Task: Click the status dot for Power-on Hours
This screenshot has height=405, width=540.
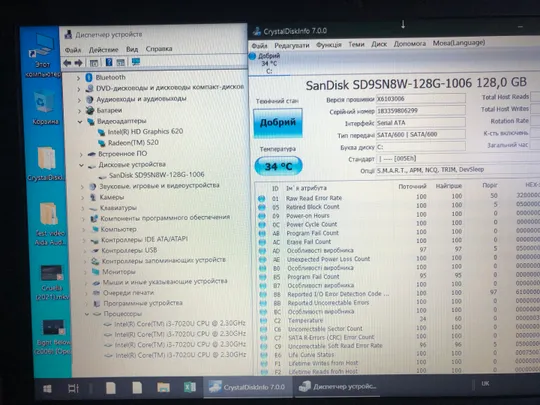Action: [262, 216]
